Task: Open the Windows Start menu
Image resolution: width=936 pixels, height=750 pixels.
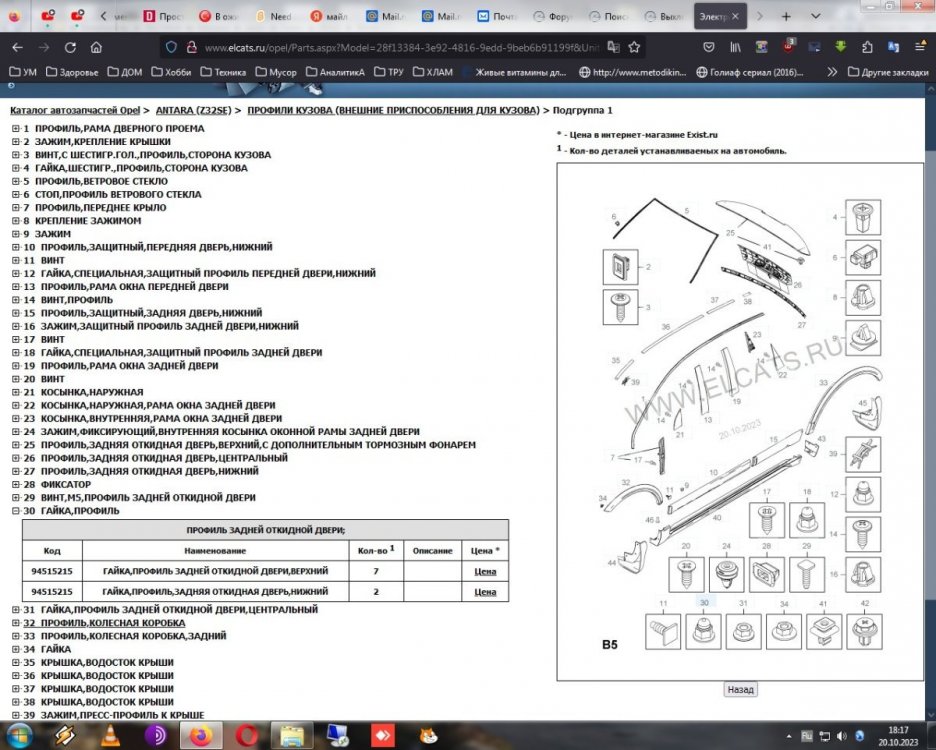Action: tap(20, 737)
